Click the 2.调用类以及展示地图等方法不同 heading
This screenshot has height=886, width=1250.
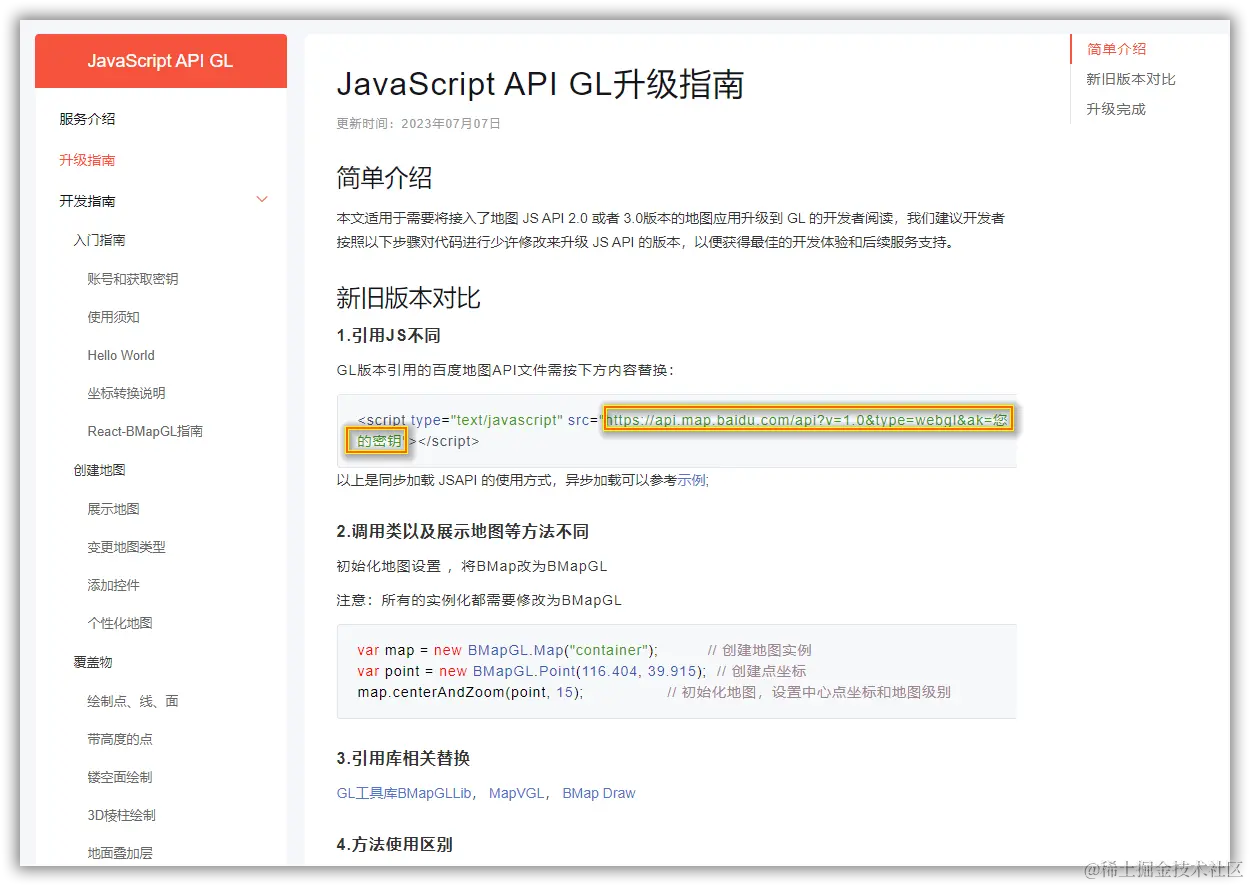(463, 531)
